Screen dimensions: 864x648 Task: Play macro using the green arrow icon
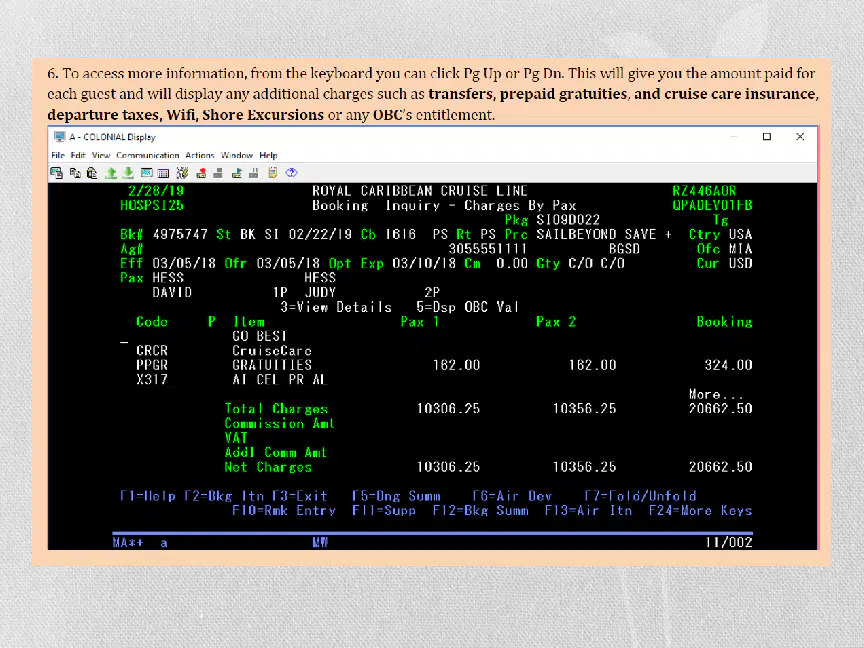click(236, 173)
